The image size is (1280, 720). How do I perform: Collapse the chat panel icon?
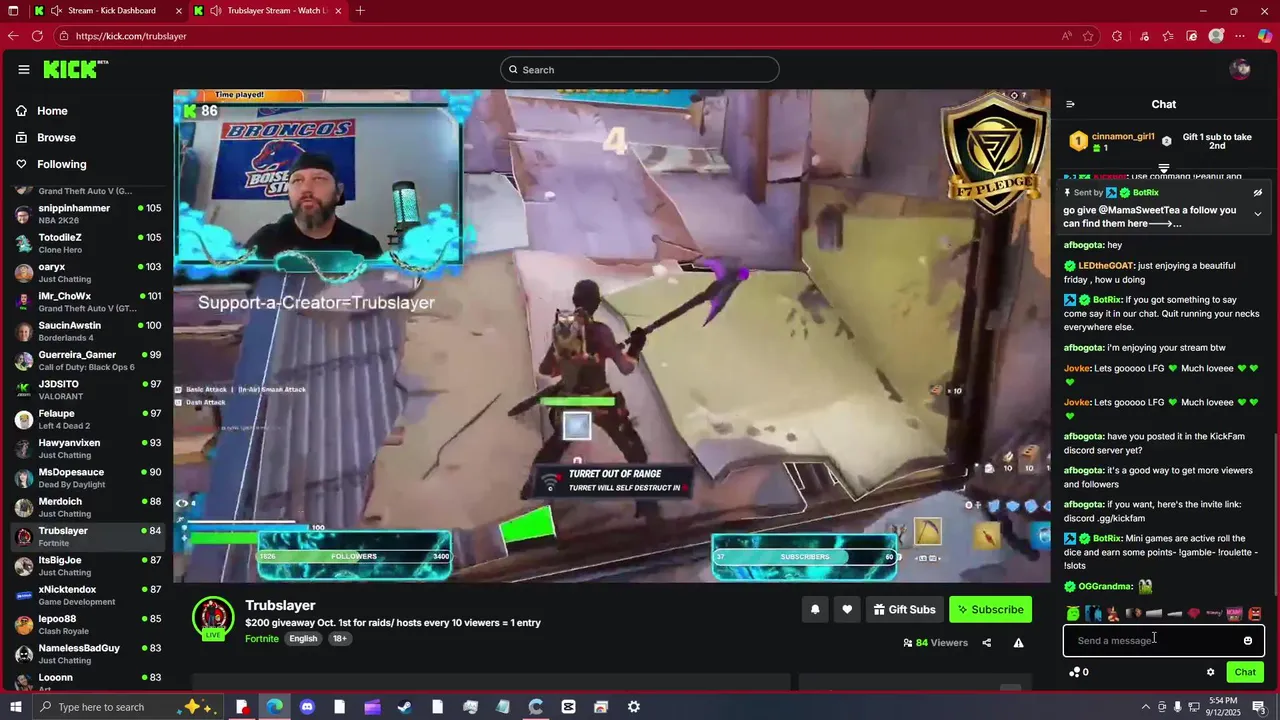pos(1070,104)
